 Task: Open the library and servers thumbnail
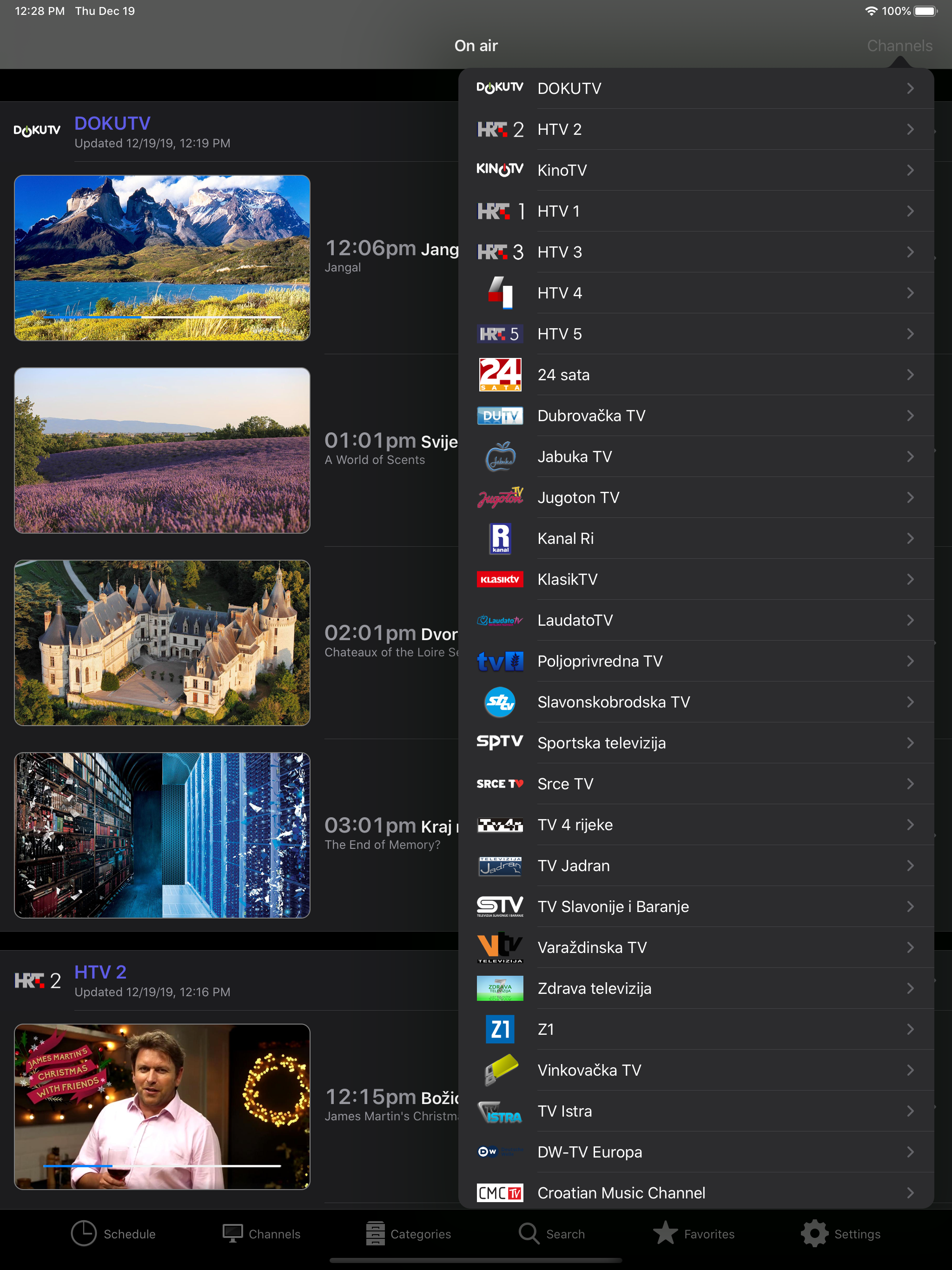pos(162,835)
